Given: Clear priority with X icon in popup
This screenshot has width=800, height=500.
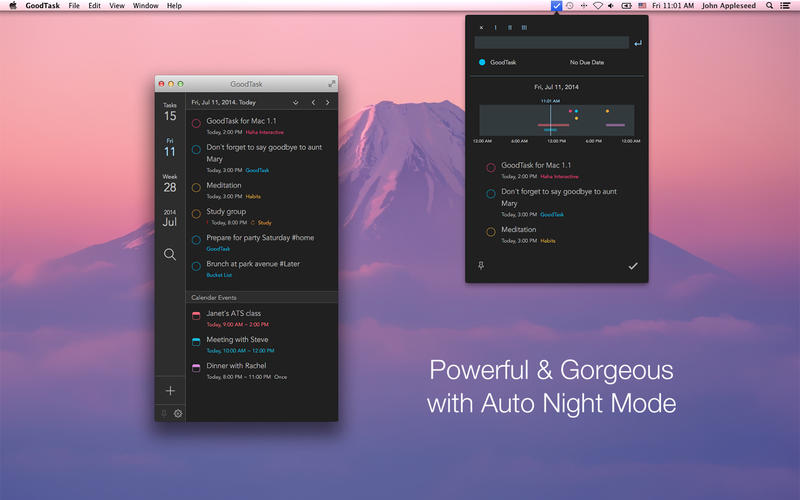Looking at the screenshot, I should [481, 28].
